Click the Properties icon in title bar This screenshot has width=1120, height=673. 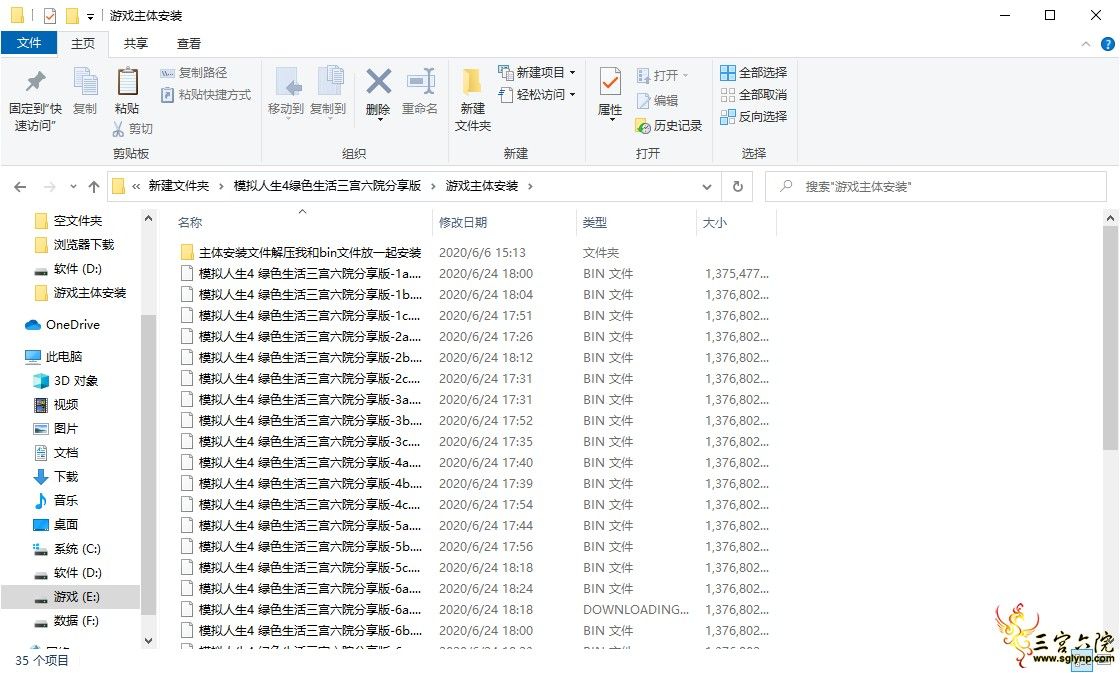[x=49, y=15]
